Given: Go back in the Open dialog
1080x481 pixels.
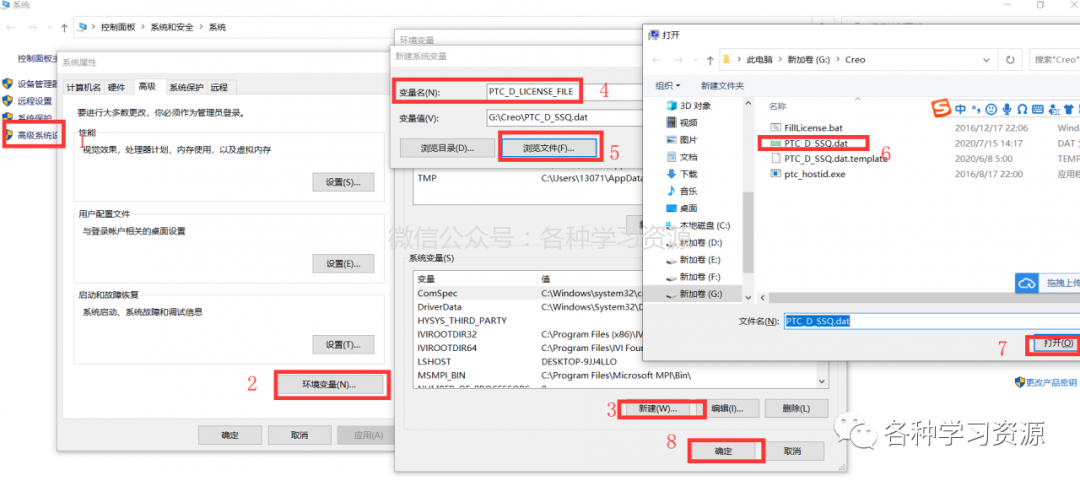Looking at the screenshot, I should 656,60.
